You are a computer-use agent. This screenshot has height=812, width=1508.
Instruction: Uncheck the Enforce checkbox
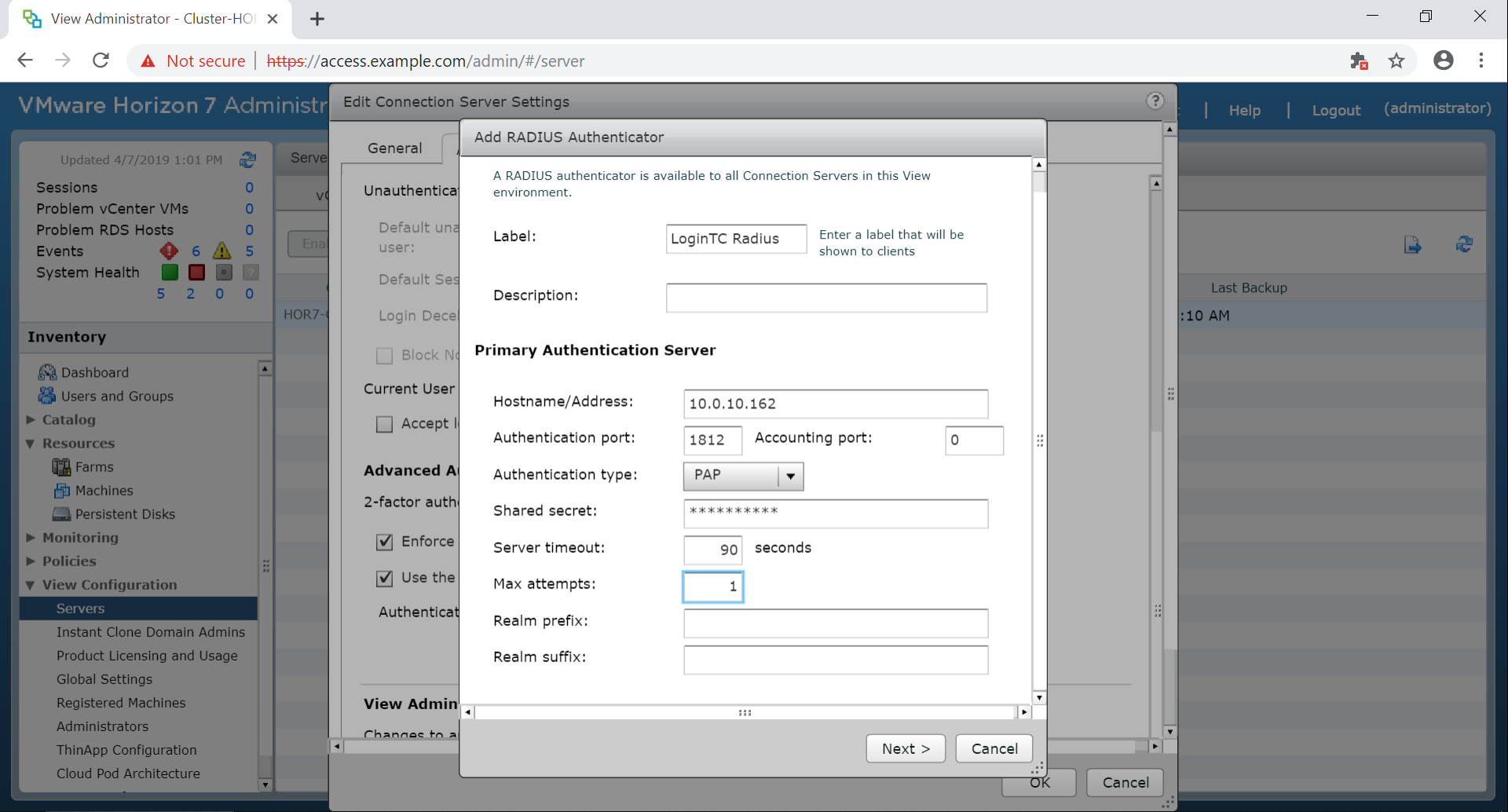pyautogui.click(x=385, y=542)
